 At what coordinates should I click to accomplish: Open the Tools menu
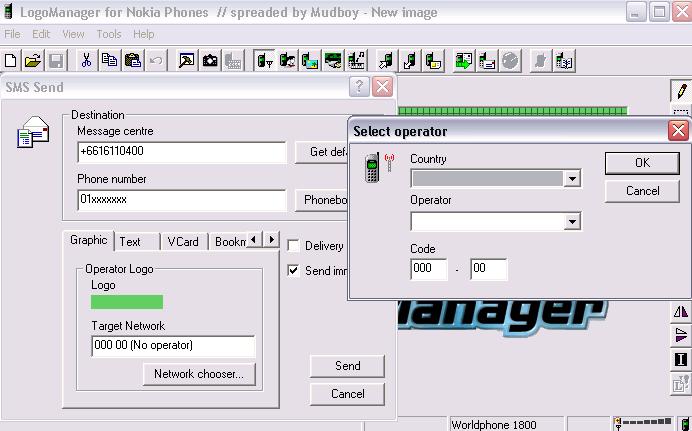tap(109, 34)
